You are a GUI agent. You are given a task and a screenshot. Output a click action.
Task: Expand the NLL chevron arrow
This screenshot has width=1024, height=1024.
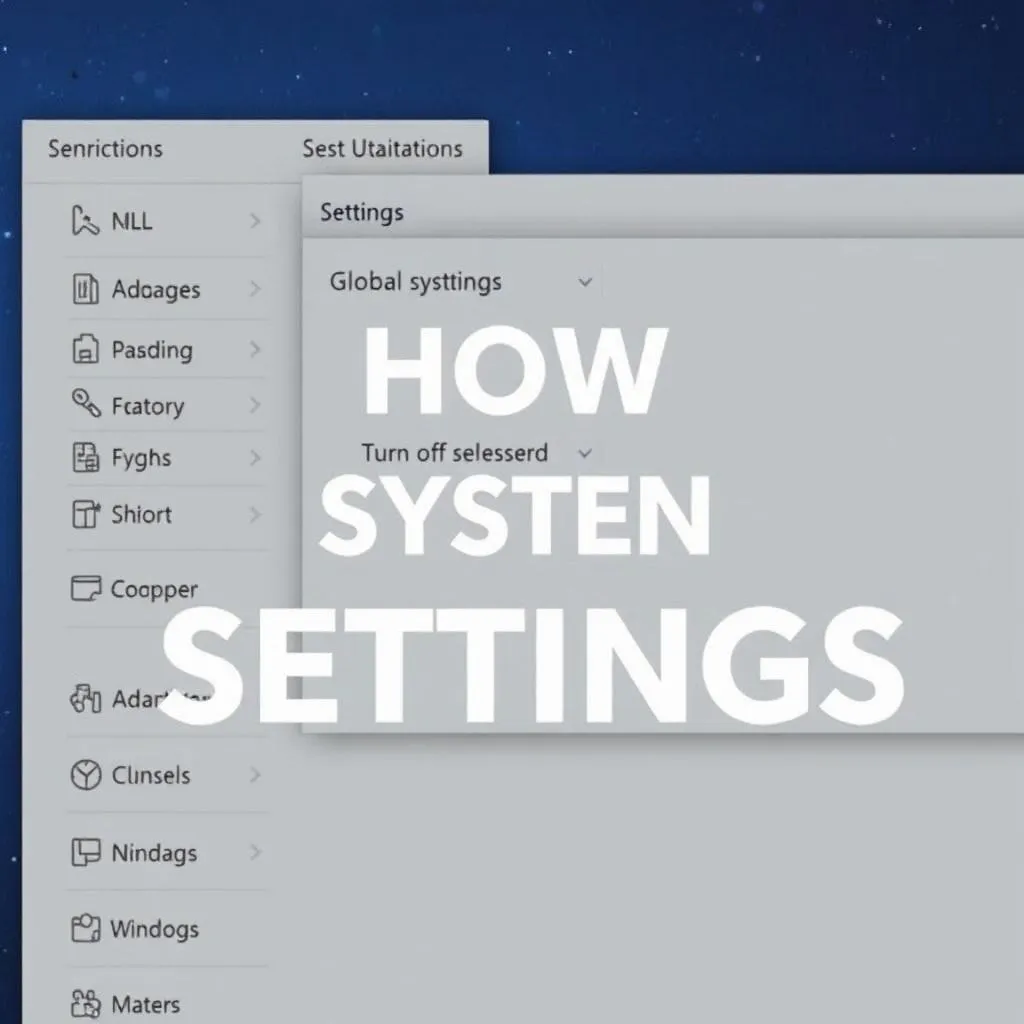[x=255, y=221]
